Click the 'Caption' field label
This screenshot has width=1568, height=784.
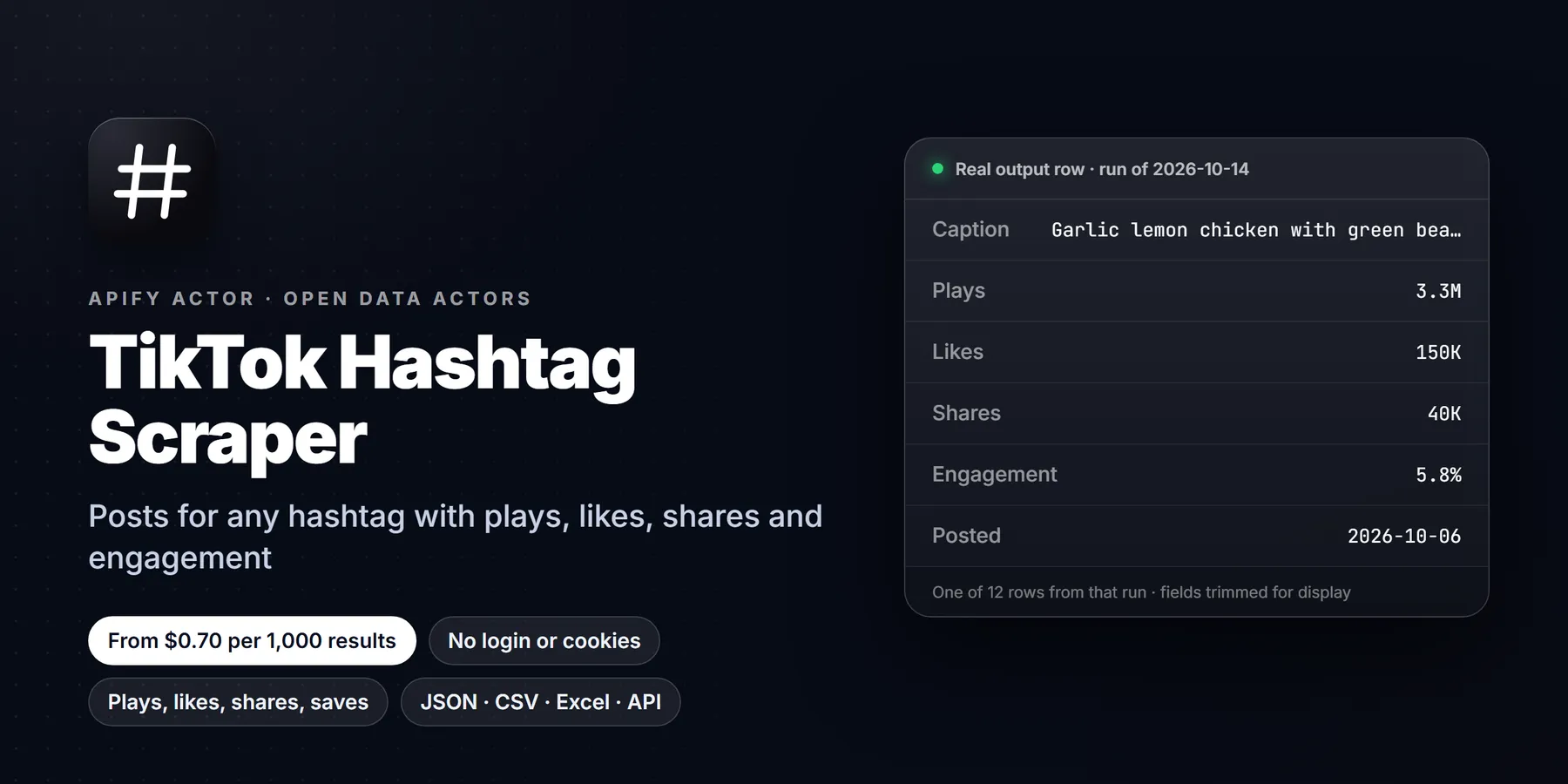pyautogui.click(x=970, y=229)
